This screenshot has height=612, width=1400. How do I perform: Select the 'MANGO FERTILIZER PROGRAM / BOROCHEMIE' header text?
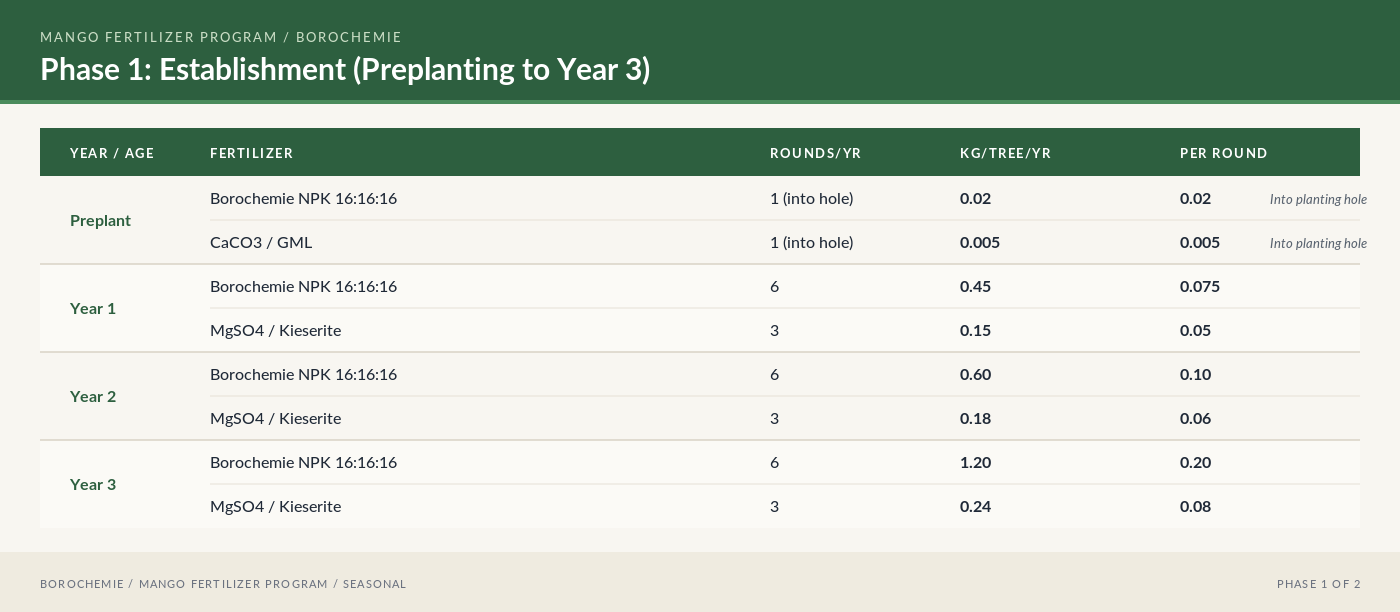(x=221, y=37)
